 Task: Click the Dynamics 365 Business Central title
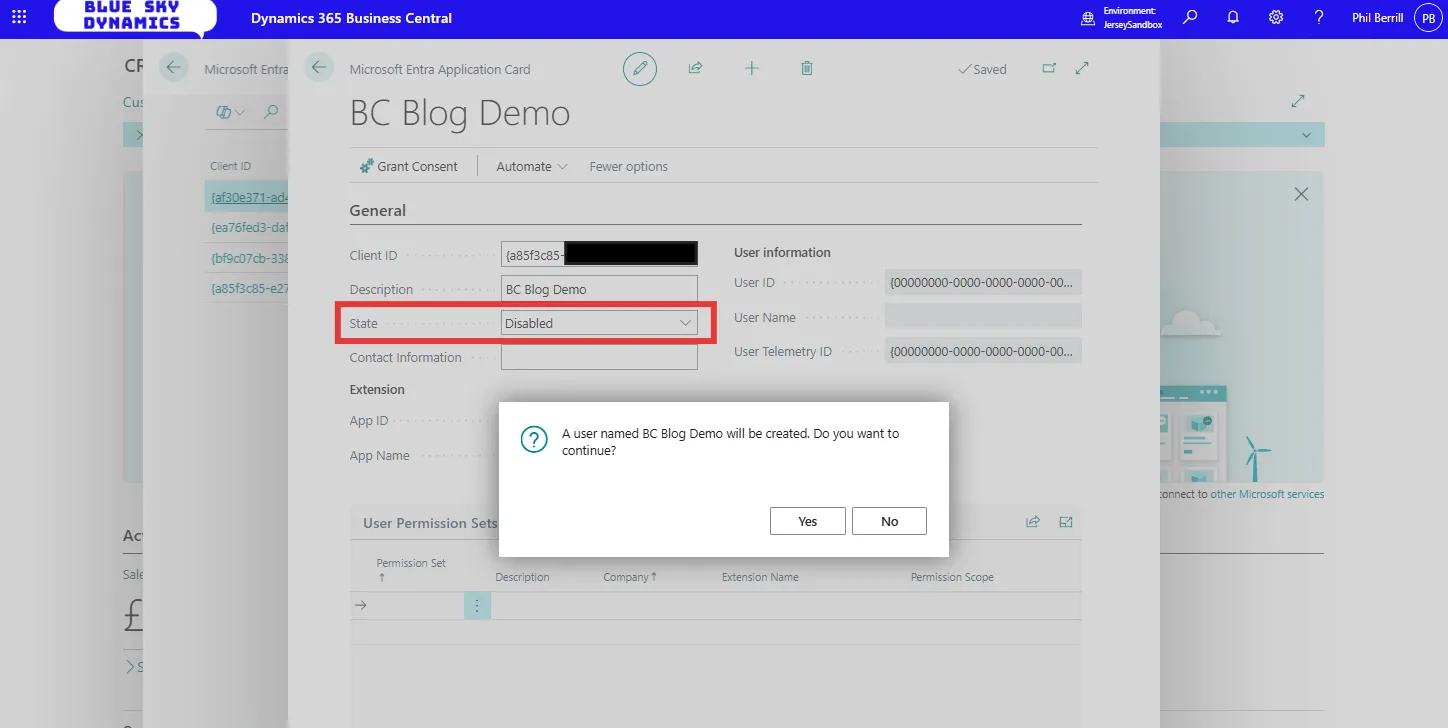pos(351,18)
